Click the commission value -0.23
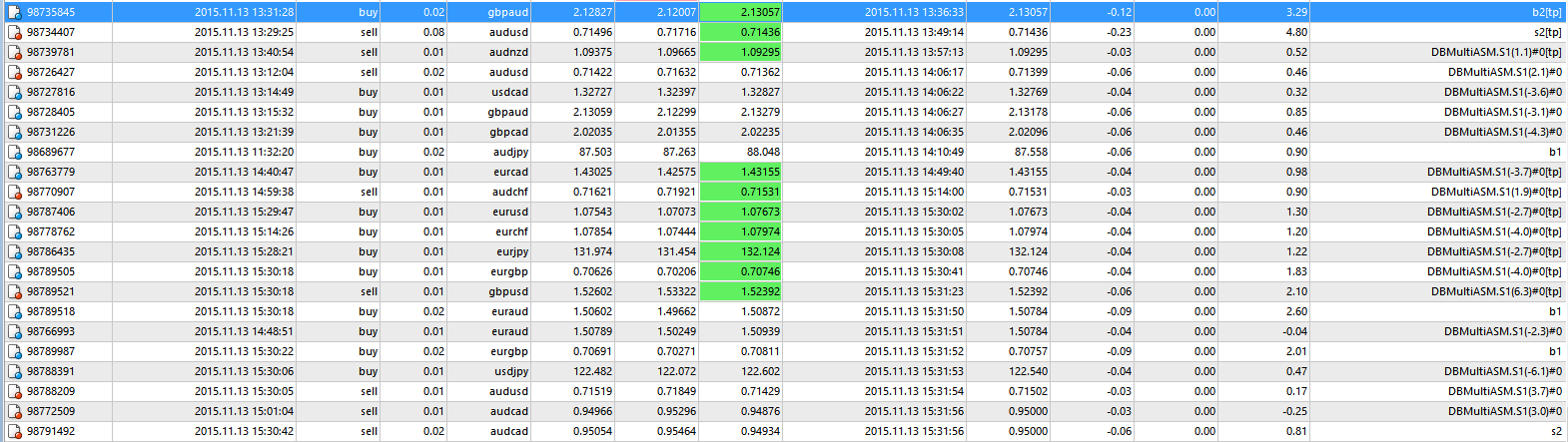Screen dimensions: 1568x442 click(1120, 32)
